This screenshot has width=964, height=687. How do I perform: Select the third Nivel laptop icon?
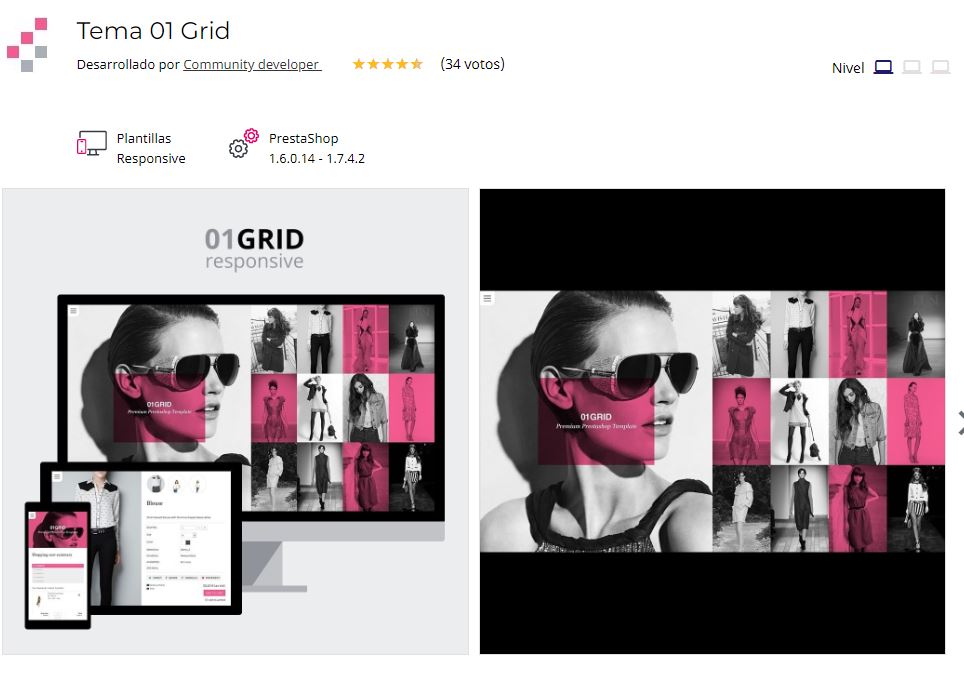[941, 67]
